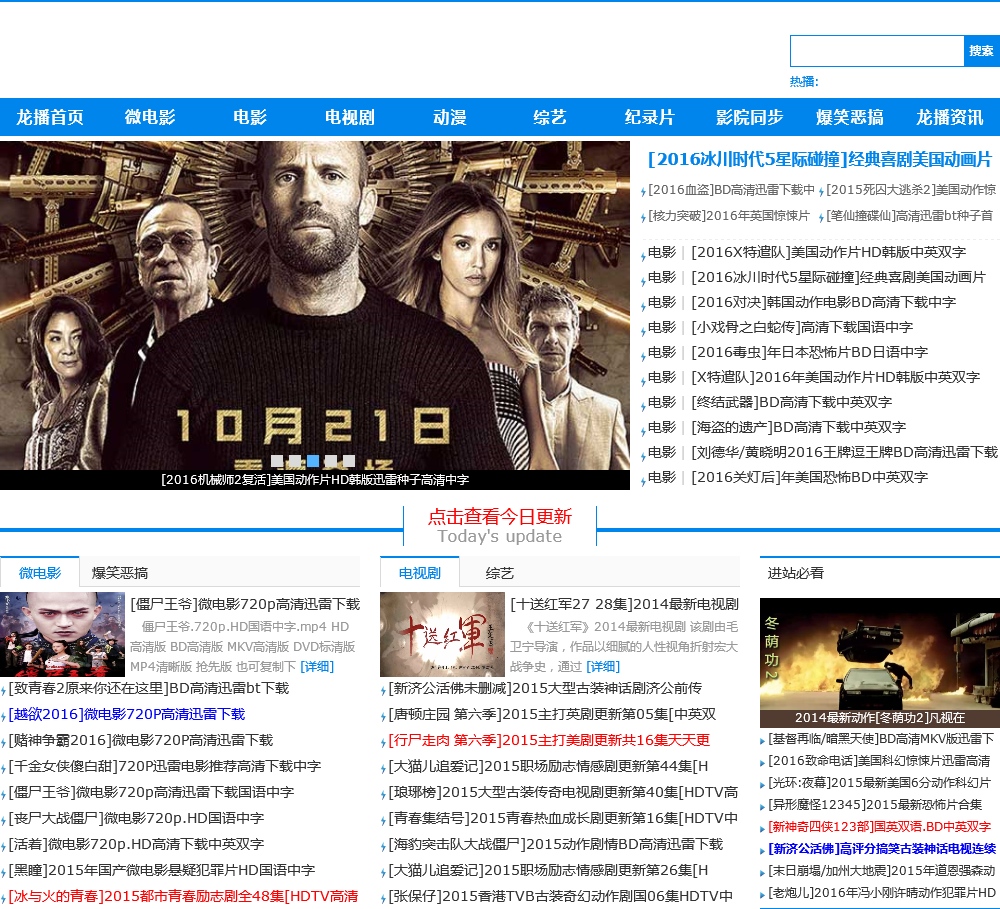Open [张保仔]2015香港TVB link

coord(560,896)
